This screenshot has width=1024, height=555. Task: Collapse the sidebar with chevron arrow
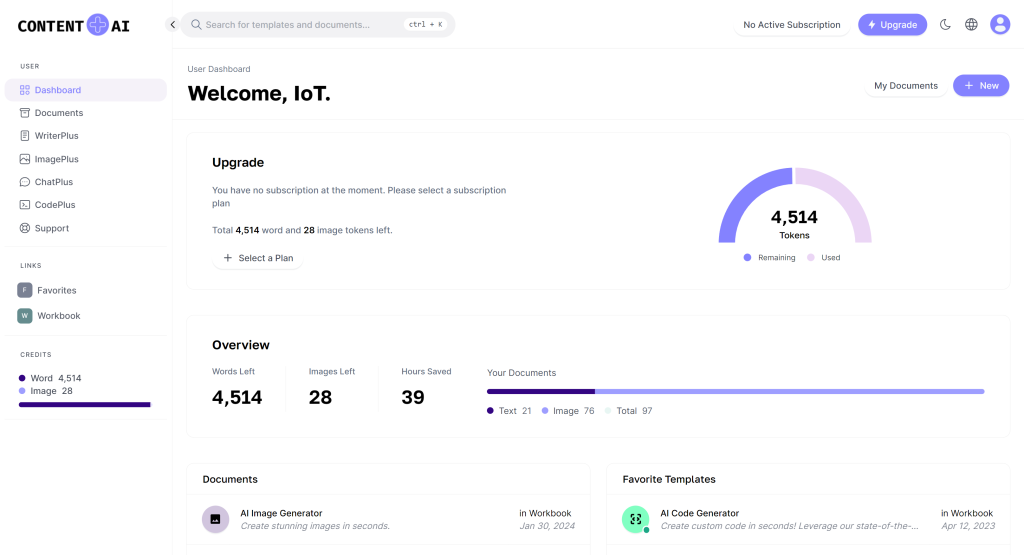(172, 25)
